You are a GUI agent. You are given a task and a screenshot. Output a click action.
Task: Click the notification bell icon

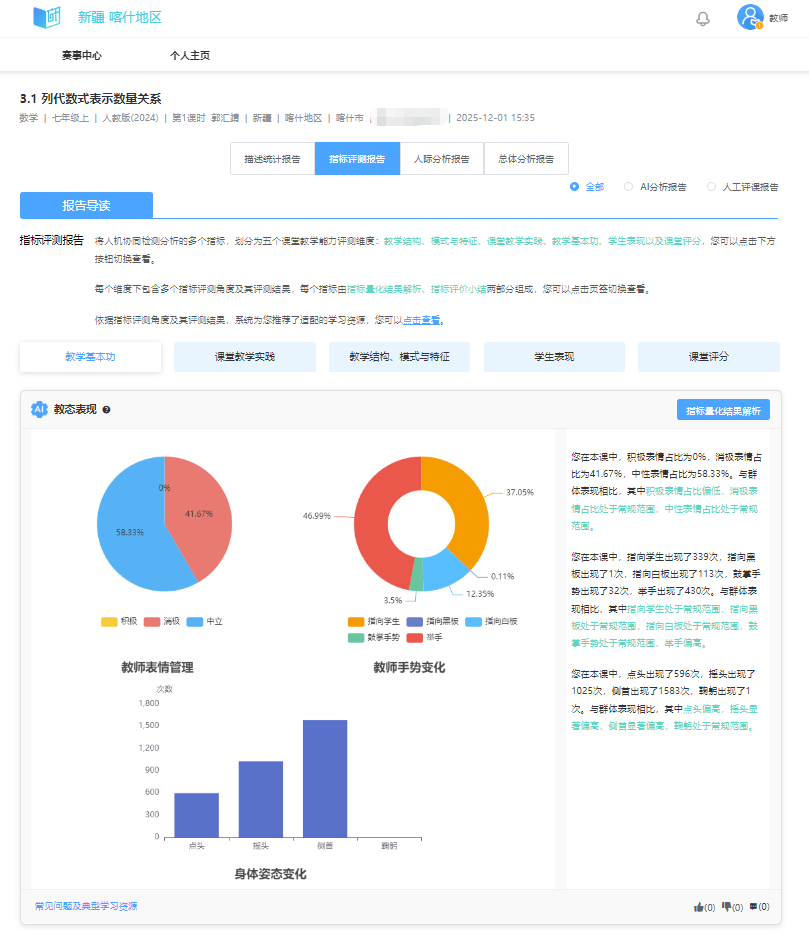click(x=702, y=18)
